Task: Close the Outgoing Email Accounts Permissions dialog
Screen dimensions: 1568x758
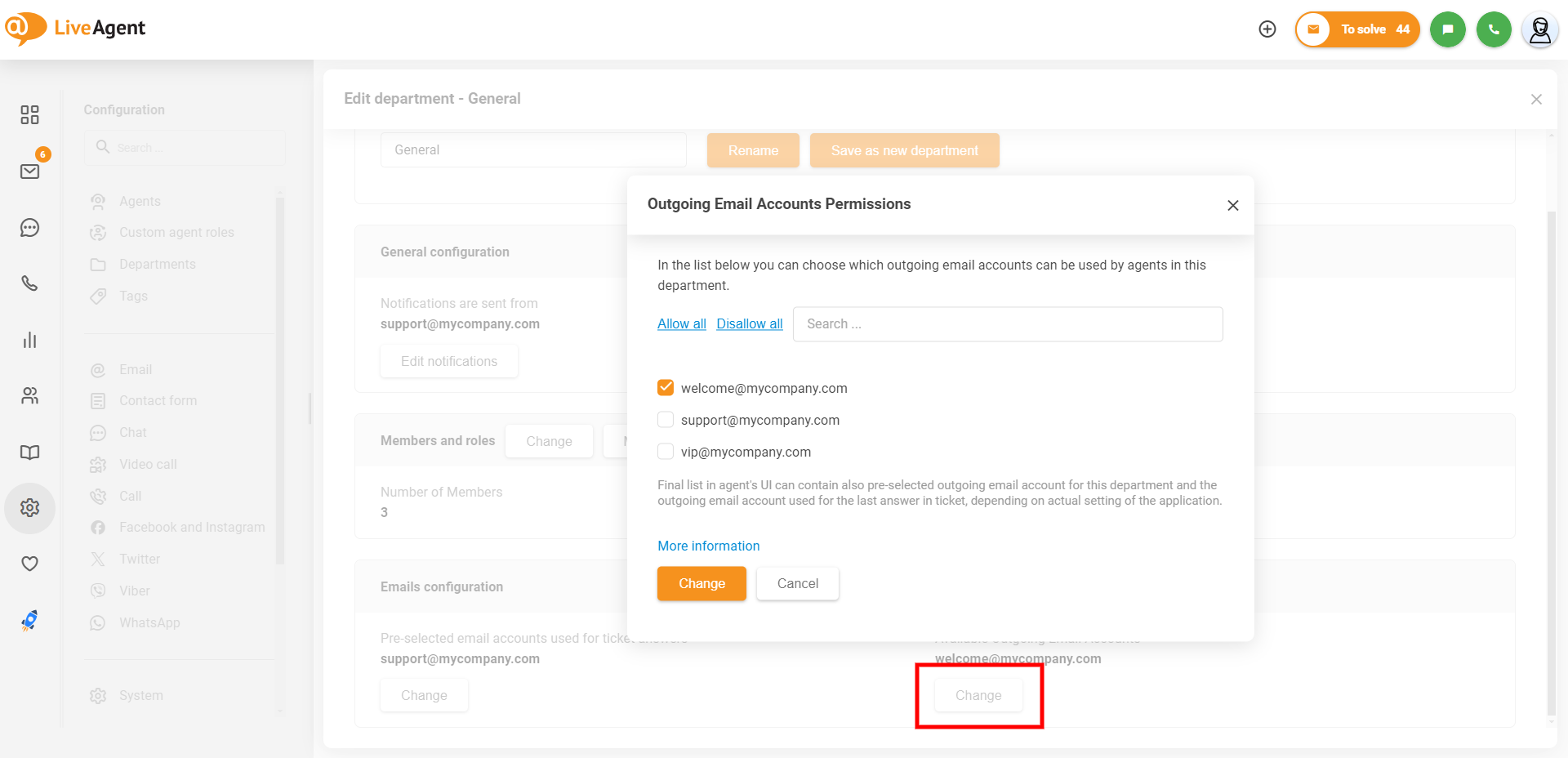Action: 1232,206
